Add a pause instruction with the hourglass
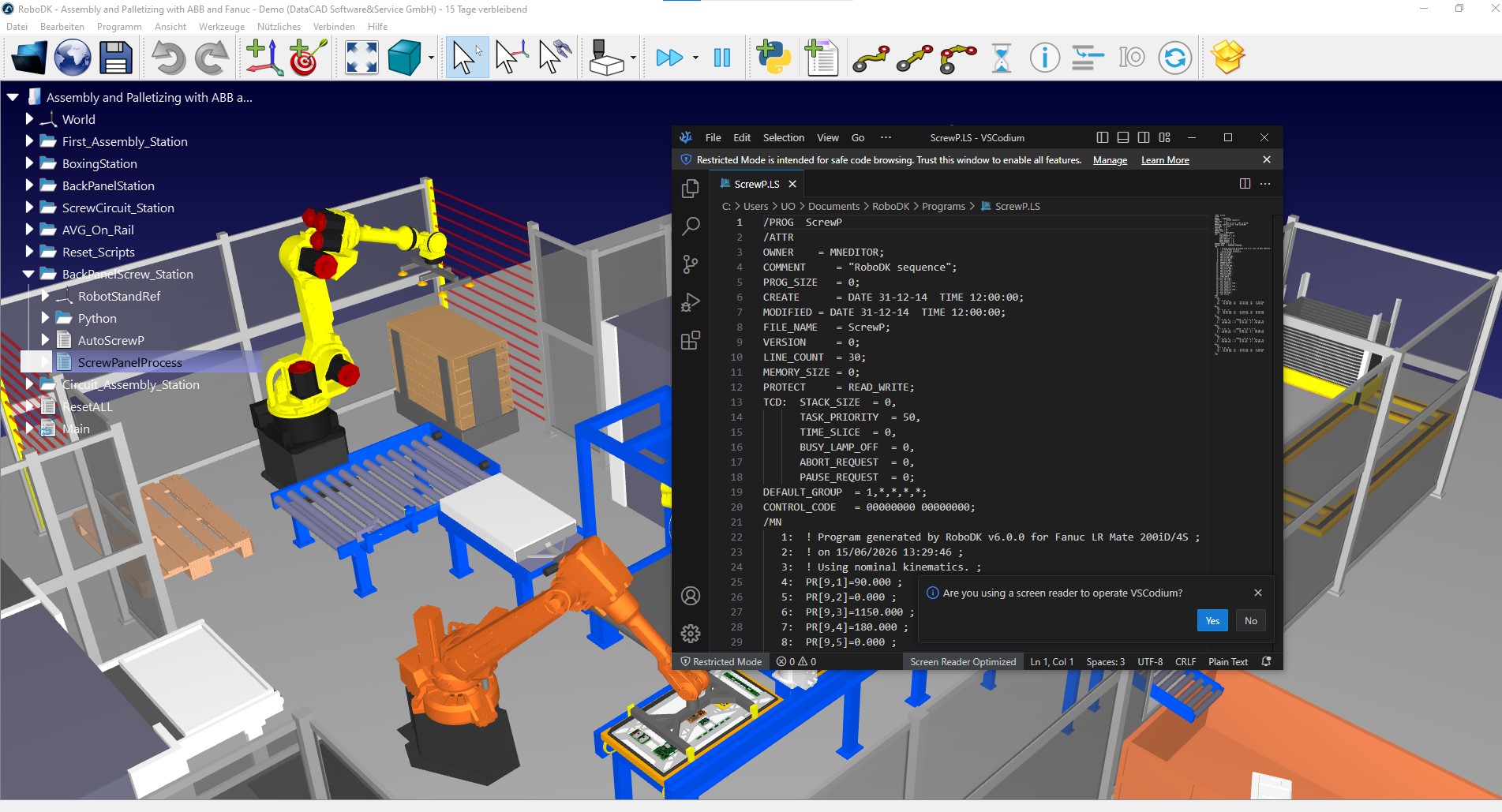1502x812 pixels. click(1002, 58)
